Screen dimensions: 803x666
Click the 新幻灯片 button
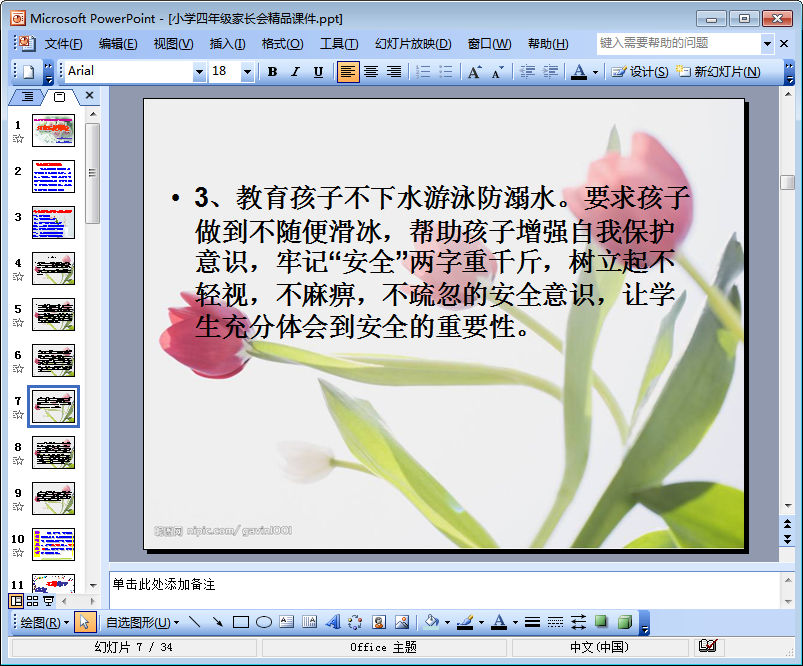tap(718, 72)
